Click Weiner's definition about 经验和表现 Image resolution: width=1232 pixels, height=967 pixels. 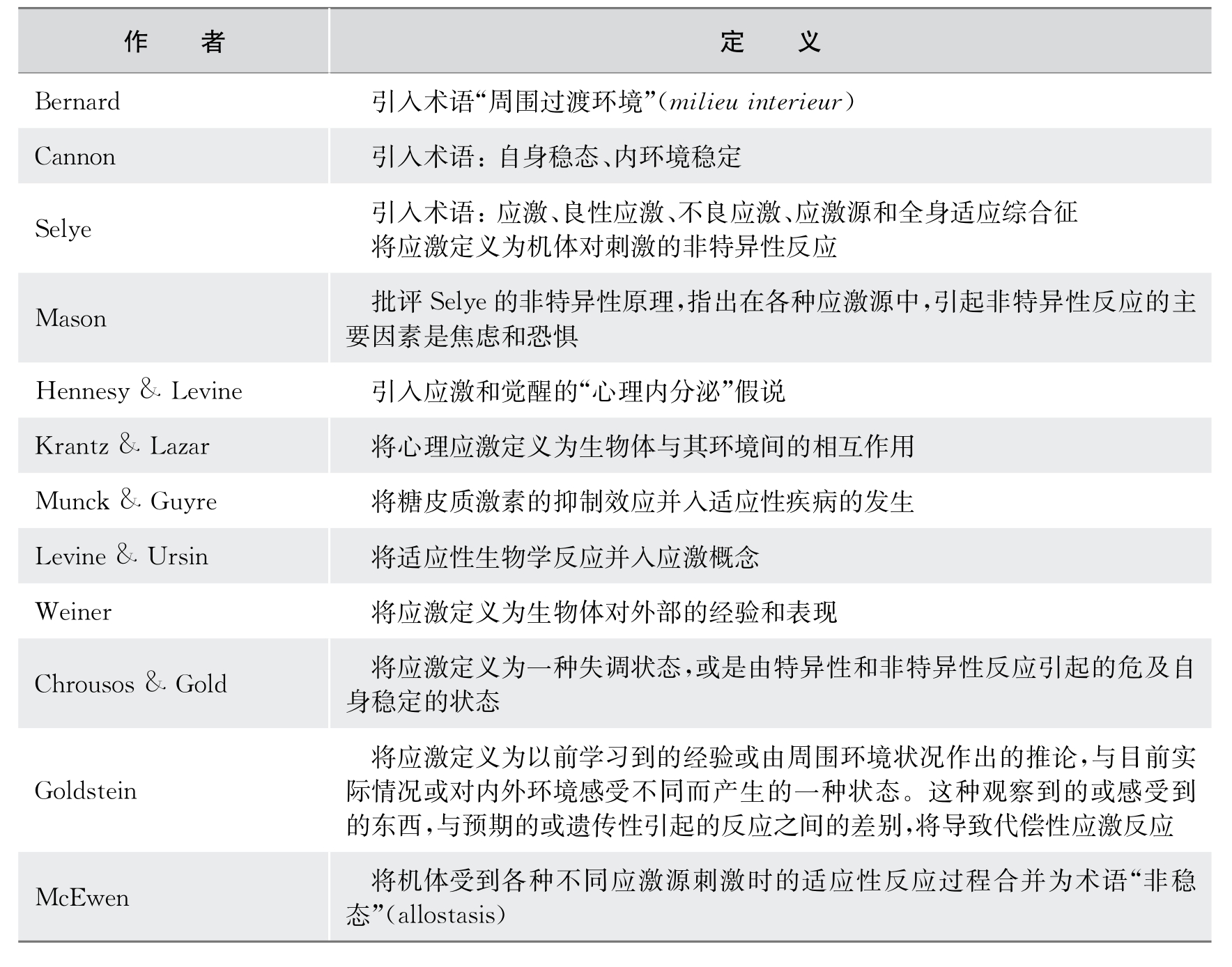(603, 612)
